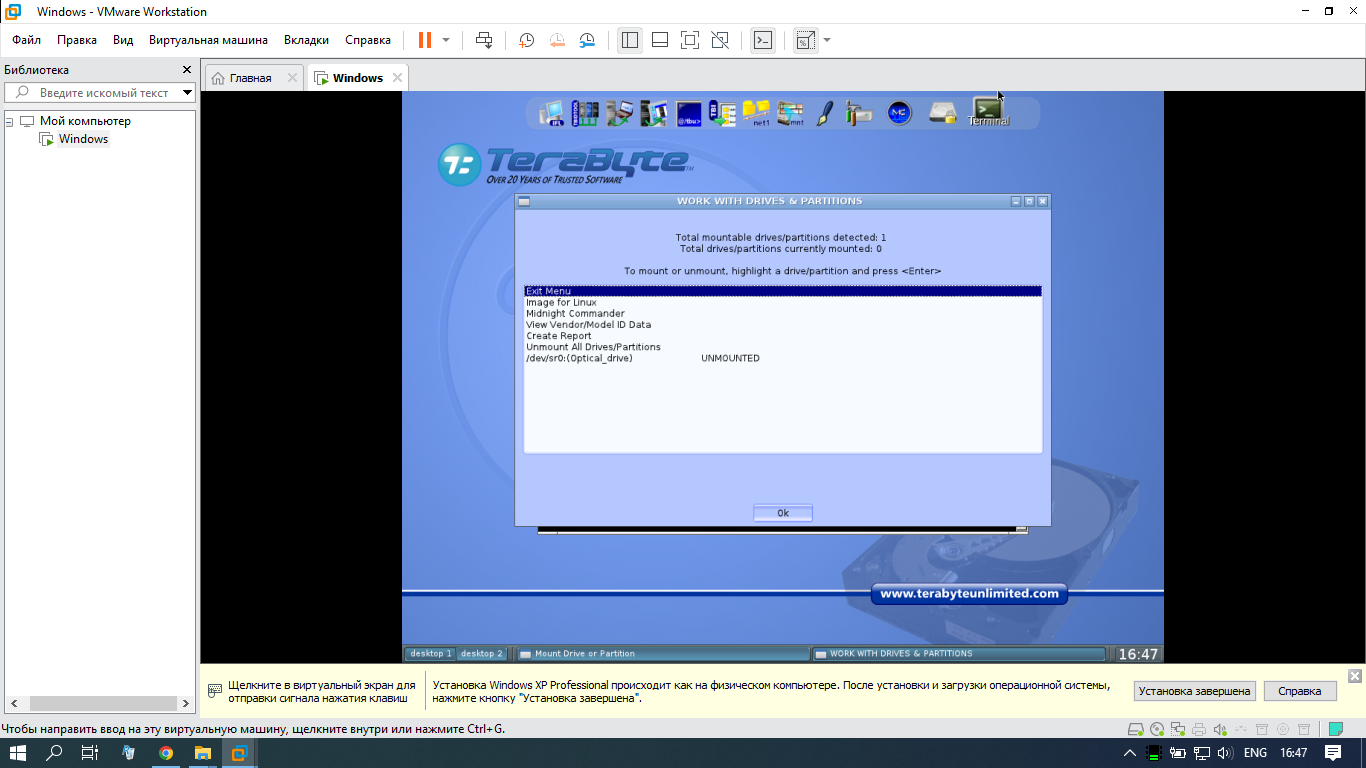Click the printer device status icon

tap(1199, 729)
